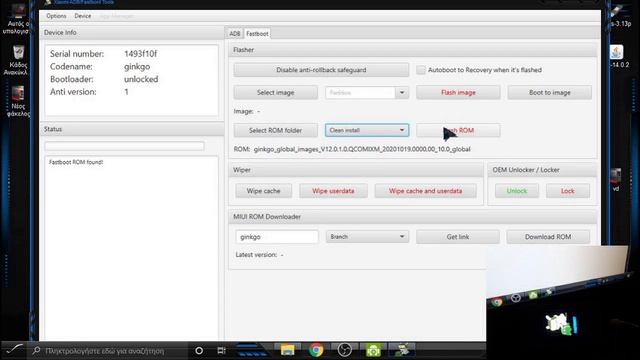This screenshot has height=360, width=640.
Task: Open the Options menu
Action: point(56,16)
